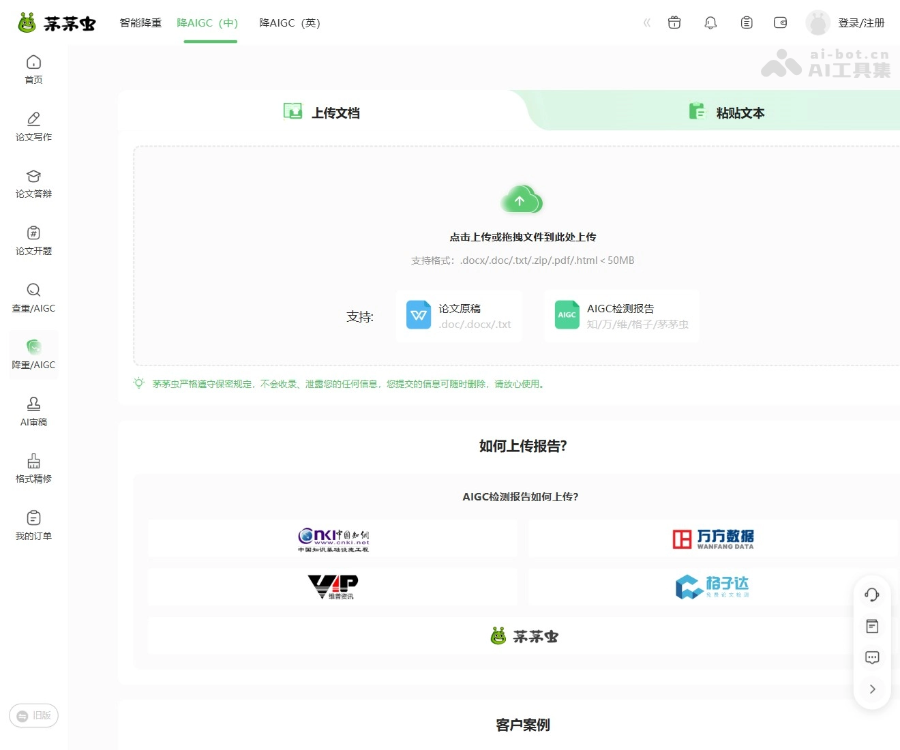Image resolution: width=900 pixels, height=750 pixels.
Task: Open the 格式精修 formatting tool
Action: click(33, 470)
